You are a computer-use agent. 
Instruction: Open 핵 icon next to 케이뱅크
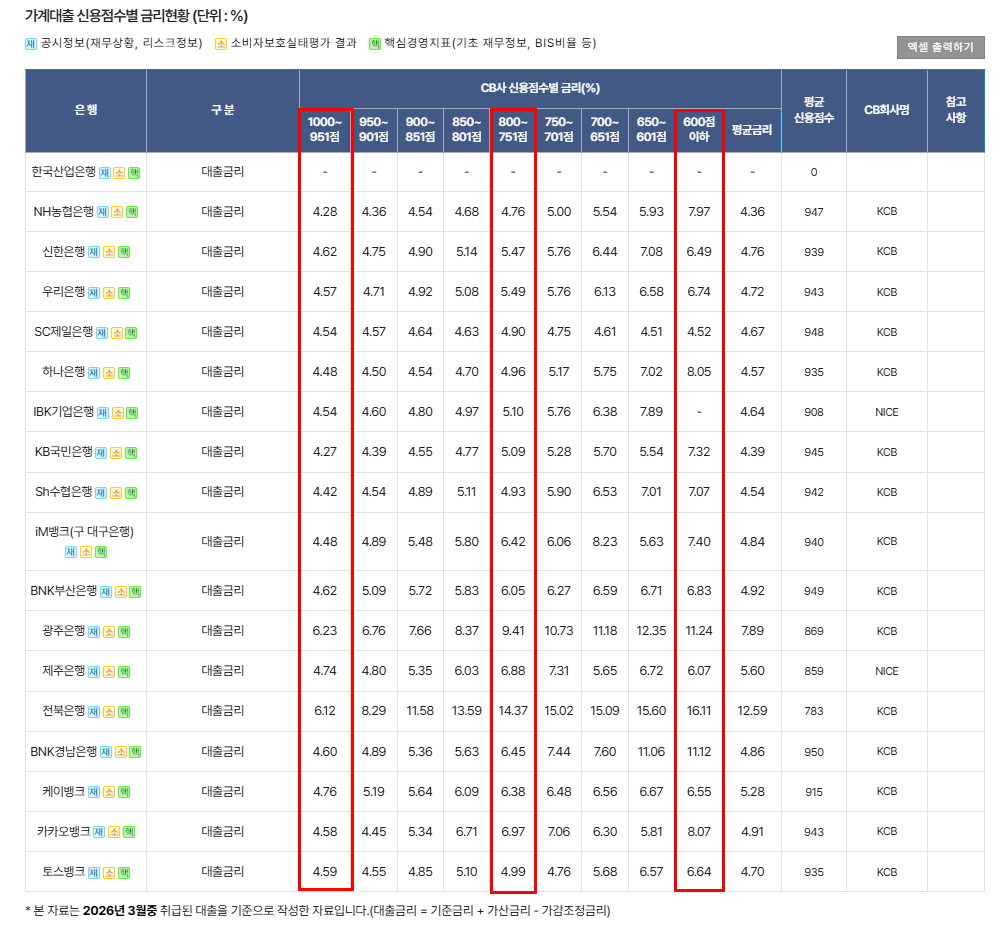[x=125, y=792]
